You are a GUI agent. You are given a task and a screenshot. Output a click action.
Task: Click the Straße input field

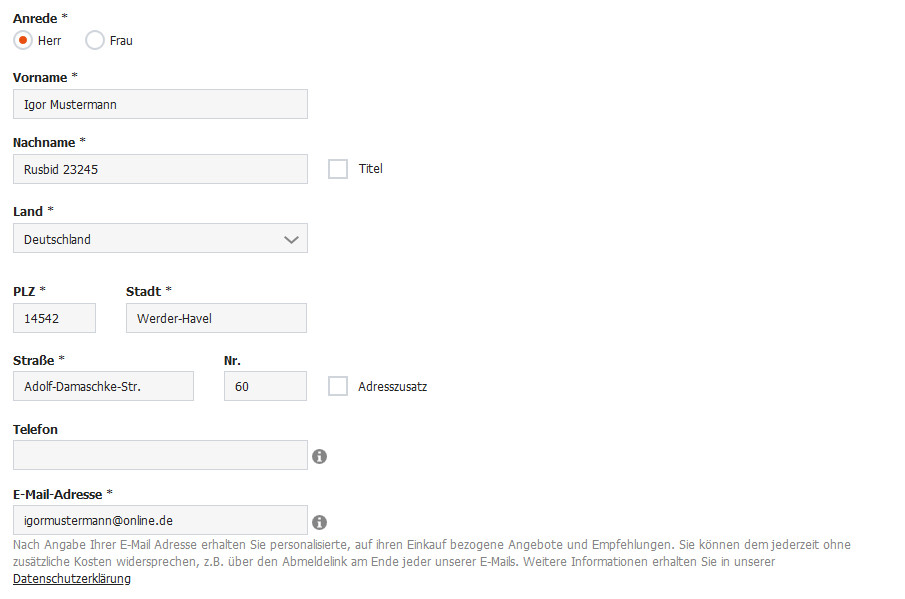[103, 386]
